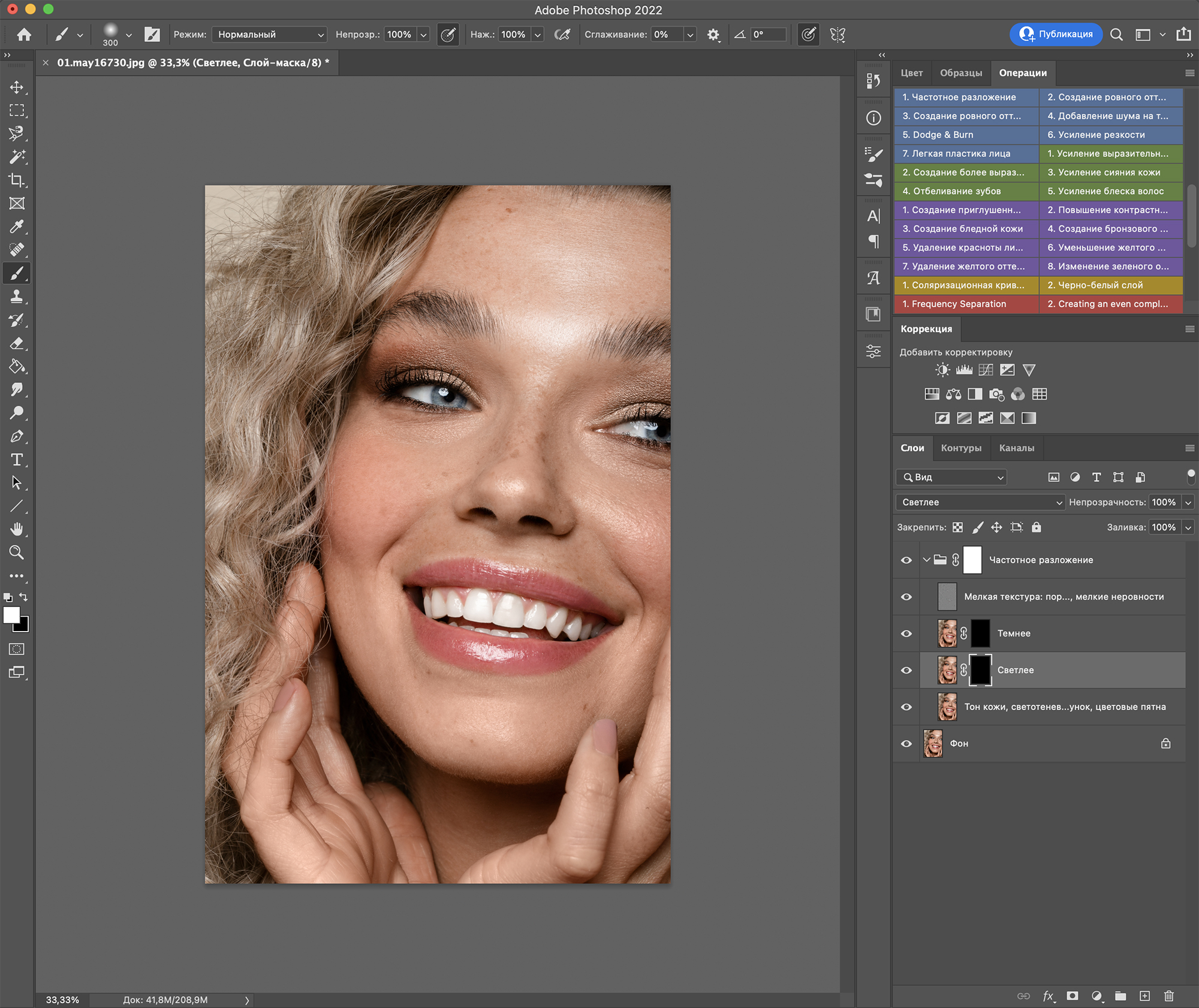This screenshot has width=1199, height=1008.
Task: Click Добавить корректировку button
Action: point(954,352)
